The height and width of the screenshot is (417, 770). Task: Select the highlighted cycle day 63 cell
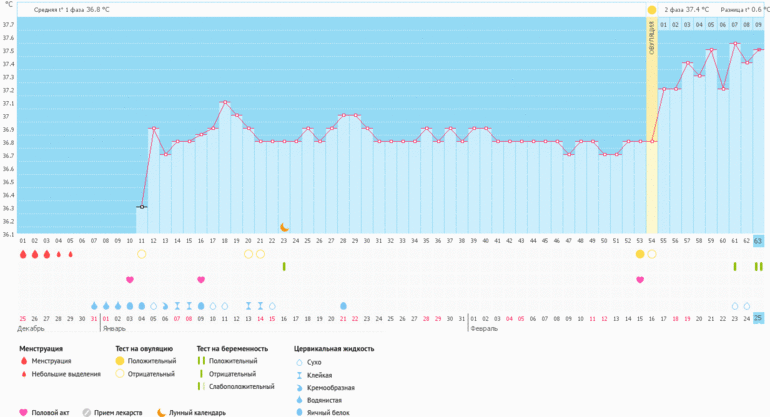coord(758,241)
